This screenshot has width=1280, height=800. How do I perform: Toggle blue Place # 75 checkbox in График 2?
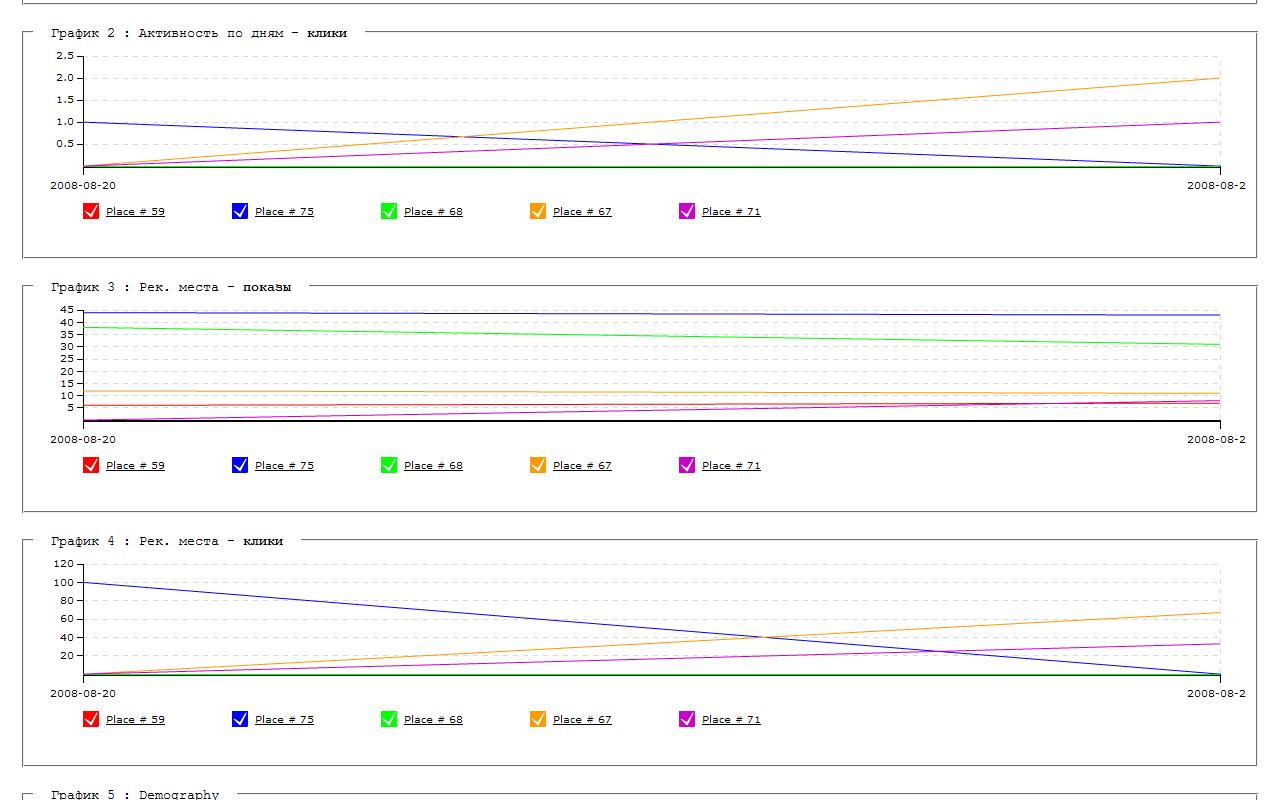point(240,211)
